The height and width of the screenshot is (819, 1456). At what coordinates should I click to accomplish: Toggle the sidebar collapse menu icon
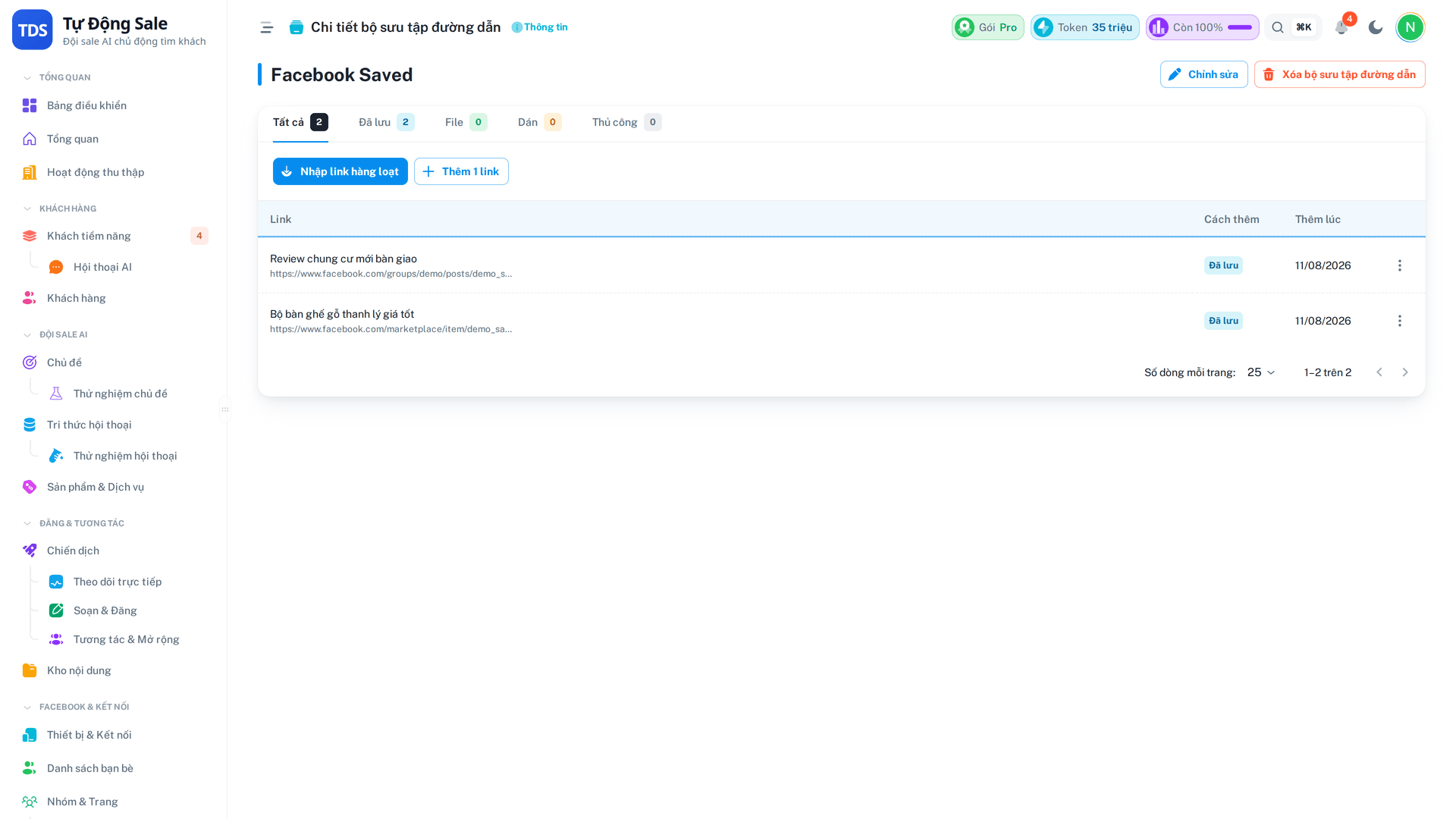[266, 27]
